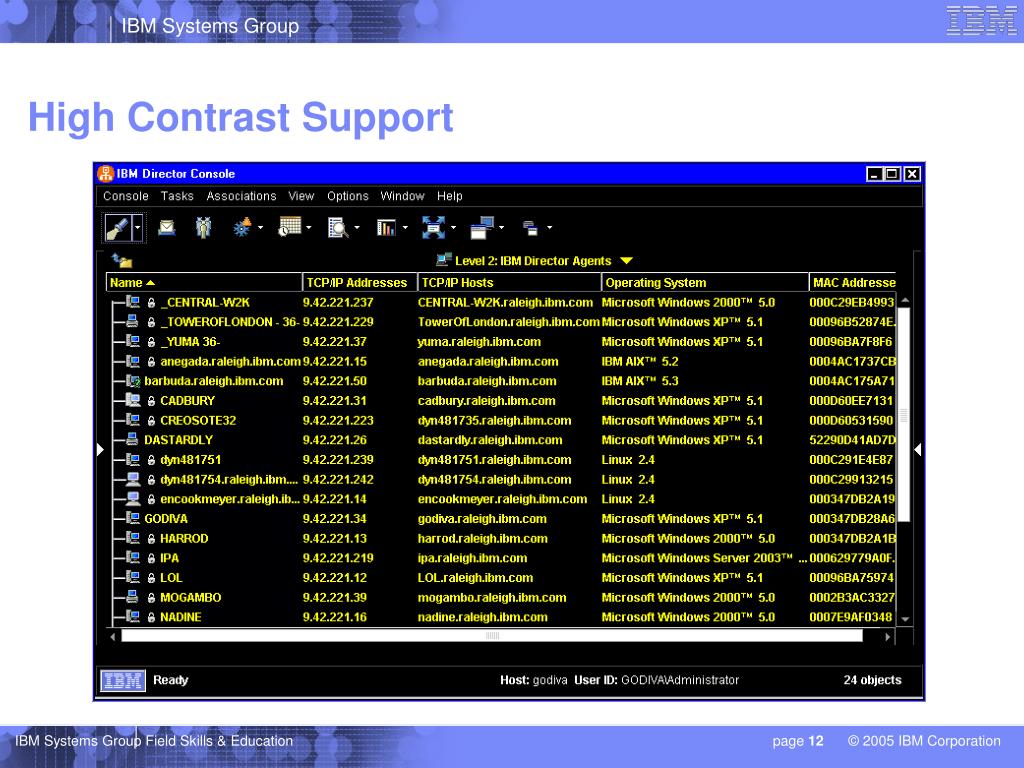1024x768 pixels.
Task: Open the Associations menu
Action: [241, 196]
